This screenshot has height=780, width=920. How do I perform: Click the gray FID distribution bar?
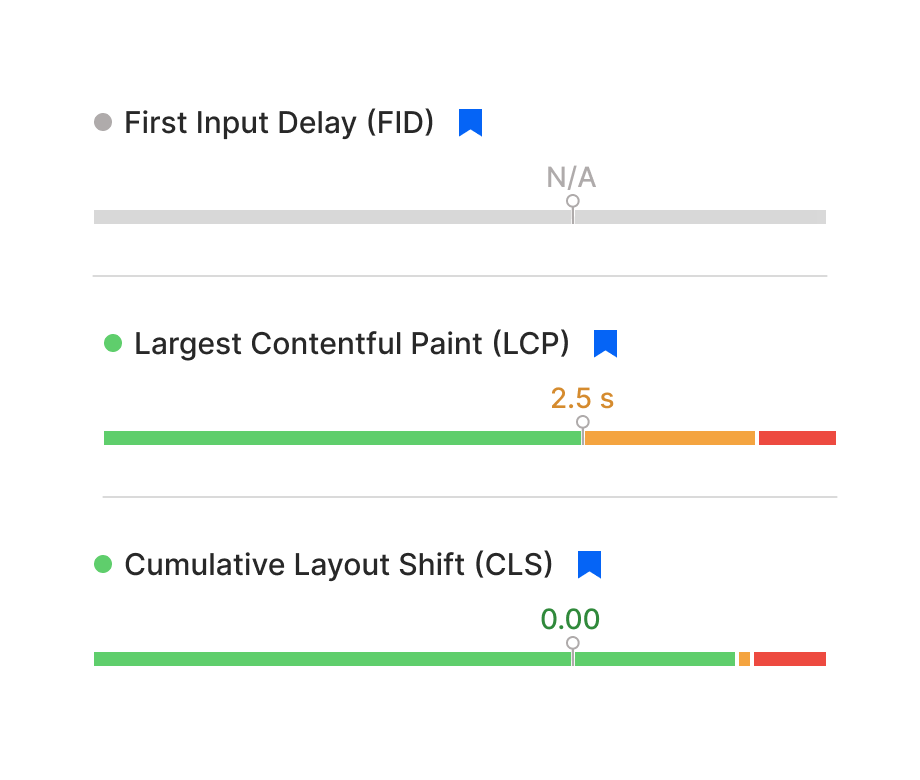point(460,217)
